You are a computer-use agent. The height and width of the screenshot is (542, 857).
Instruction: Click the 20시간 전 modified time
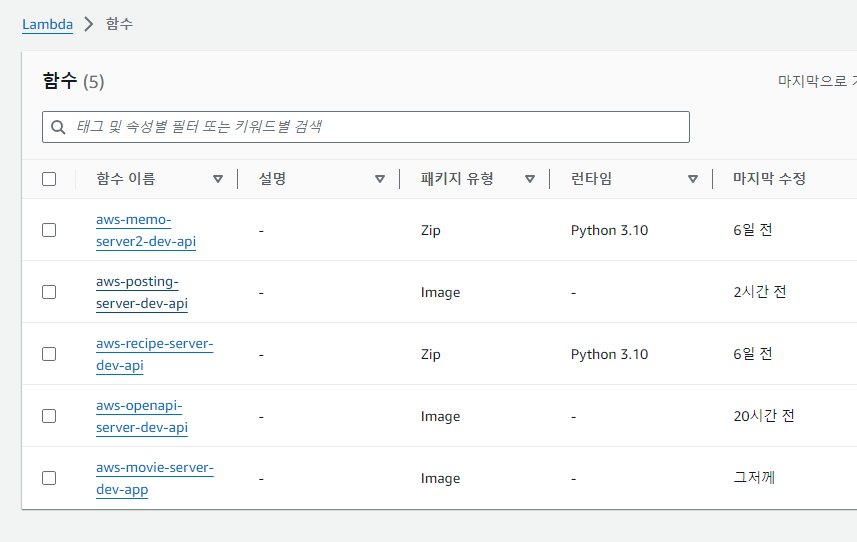click(764, 416)
